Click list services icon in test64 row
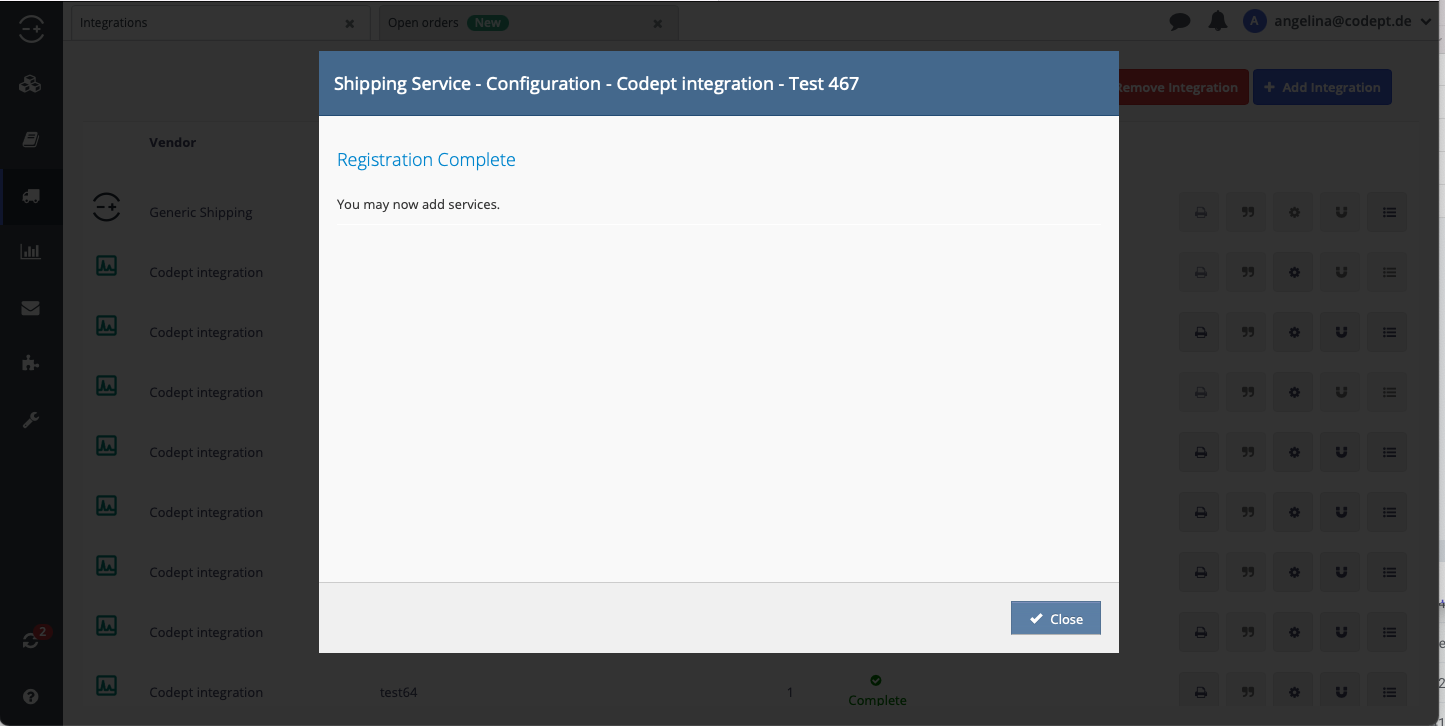The height and width of the screenshot is (726, 1445). click(1388, 692)
